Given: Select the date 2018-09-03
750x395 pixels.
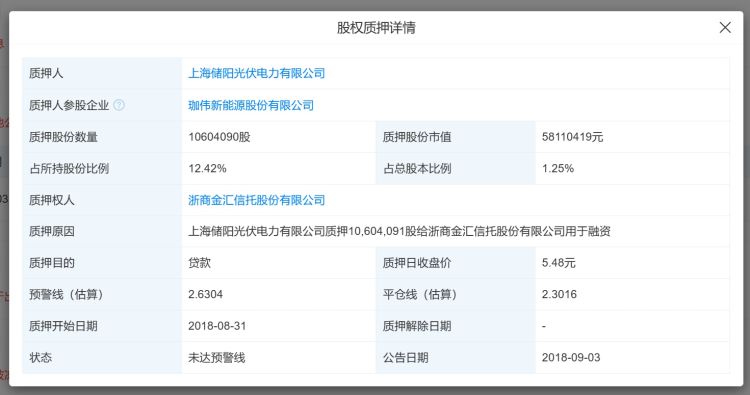Looking at the screenshot, I should pyautogui.click(x=571, y=358).
